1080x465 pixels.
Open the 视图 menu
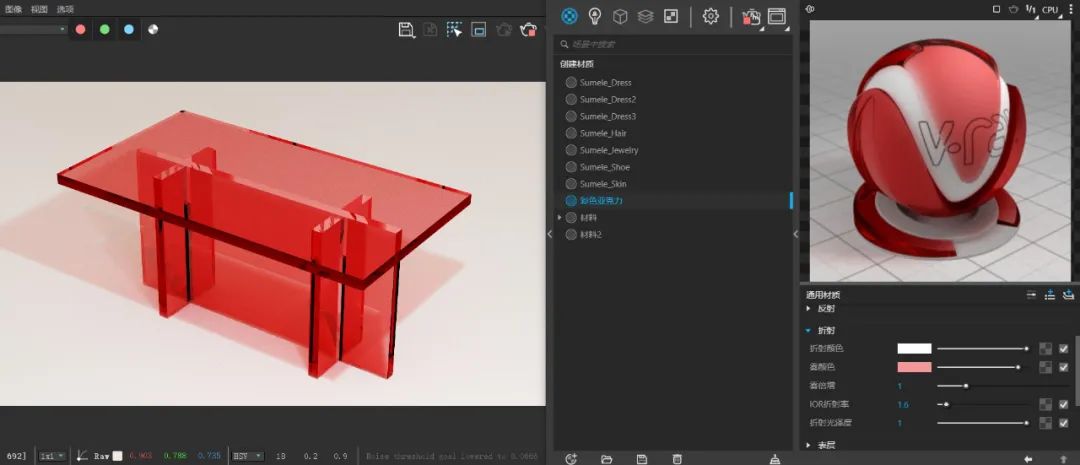[39, 9]
